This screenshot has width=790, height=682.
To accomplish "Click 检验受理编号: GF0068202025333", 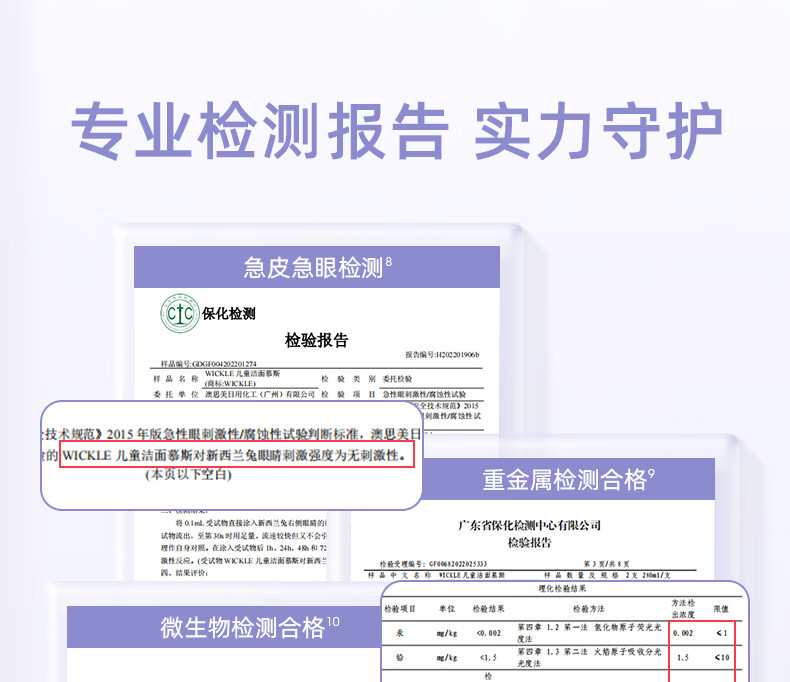I will (x=433, y=564).
